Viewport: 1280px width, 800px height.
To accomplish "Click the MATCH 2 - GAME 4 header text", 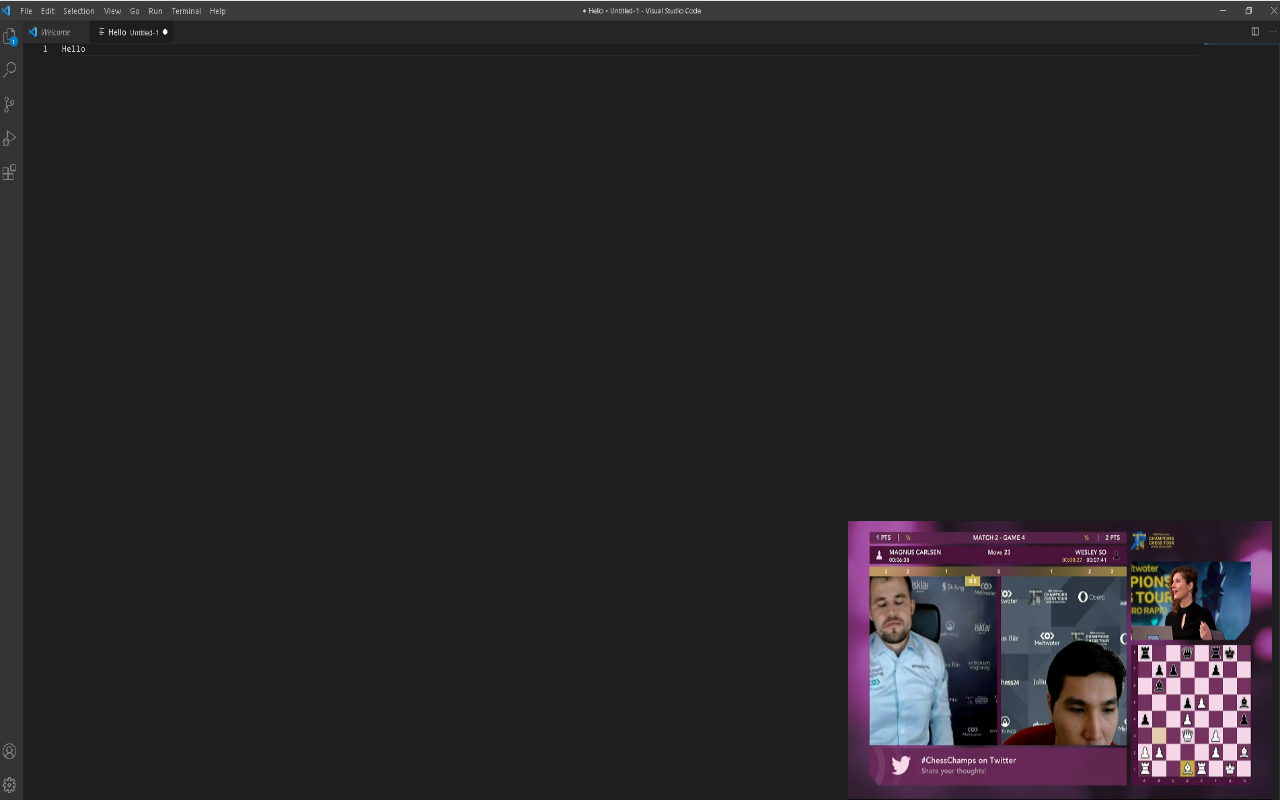I will [x=998, y=538].
